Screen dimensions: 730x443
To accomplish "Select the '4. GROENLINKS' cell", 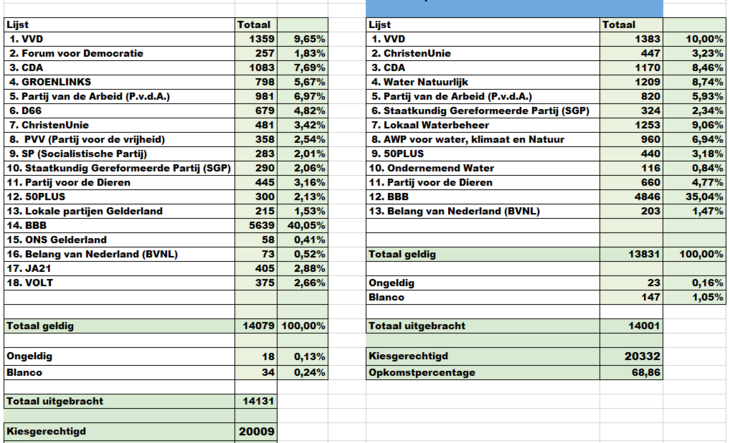I will tap(119, 82).
